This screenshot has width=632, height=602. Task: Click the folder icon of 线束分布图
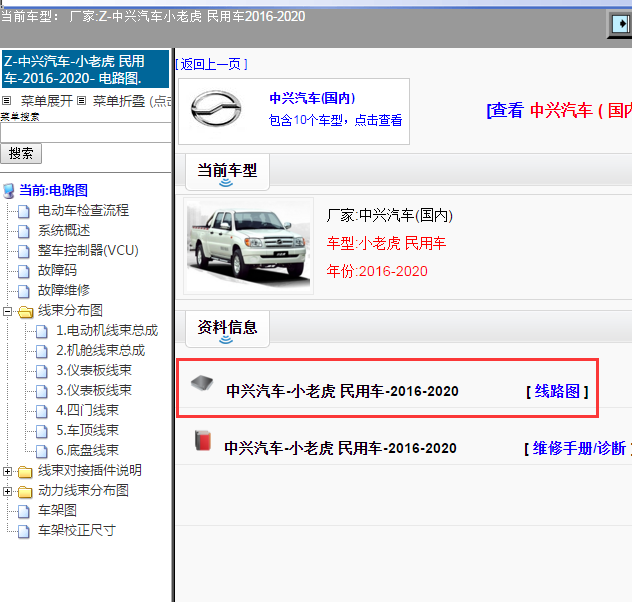tap(25, 311)
